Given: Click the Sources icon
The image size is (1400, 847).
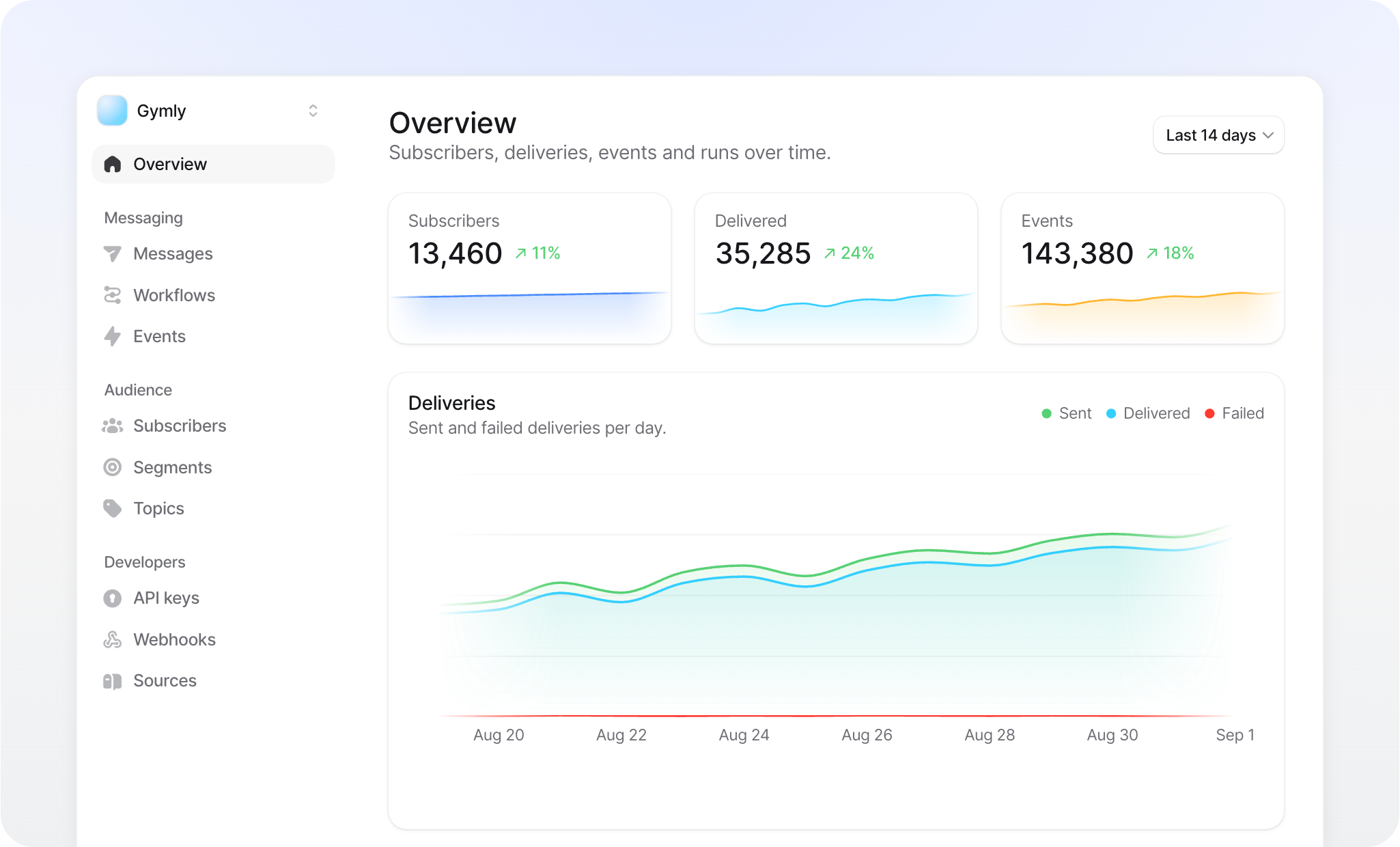Looking at the screenshot, I should (113, 681).
